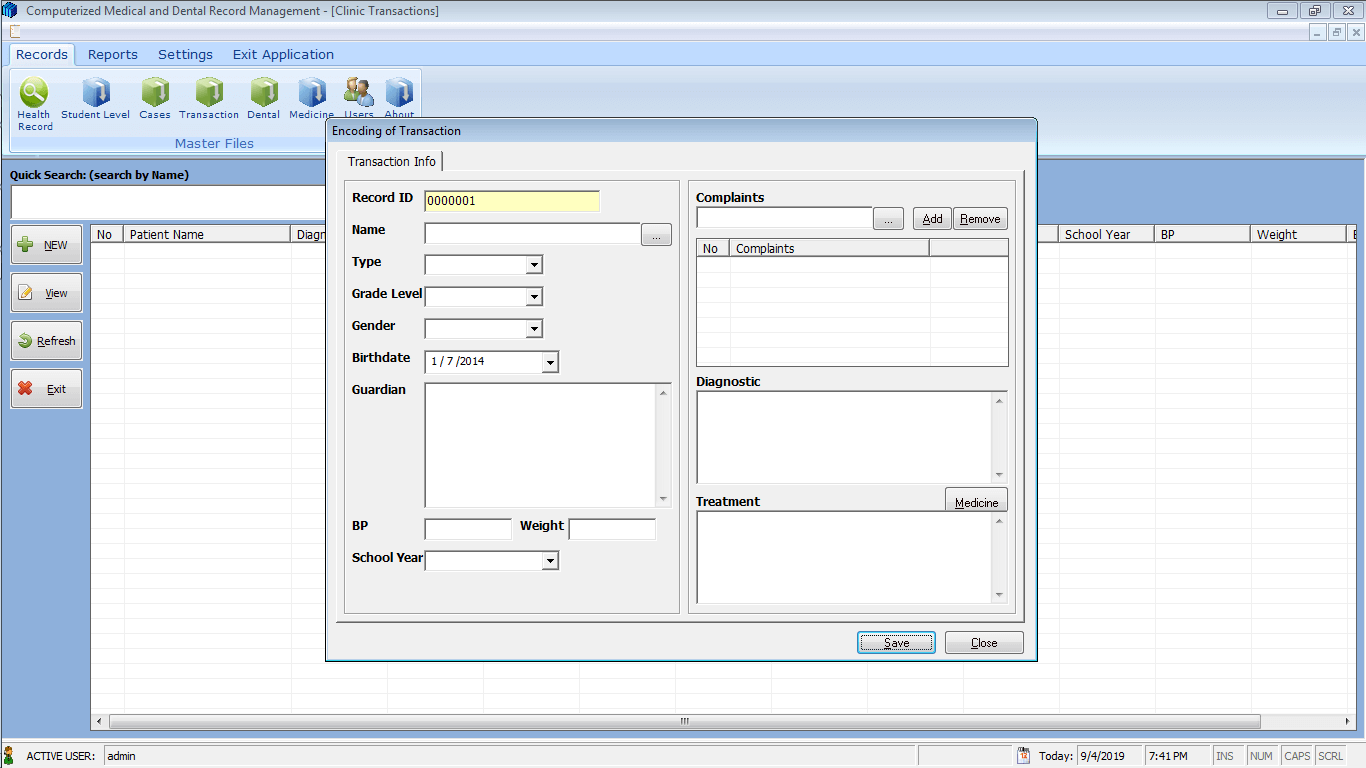Viewport: 1366px width, 768px height.
Task: Expand the School Year dropdown
Action: pyautogui.click(x=550, y=561)
